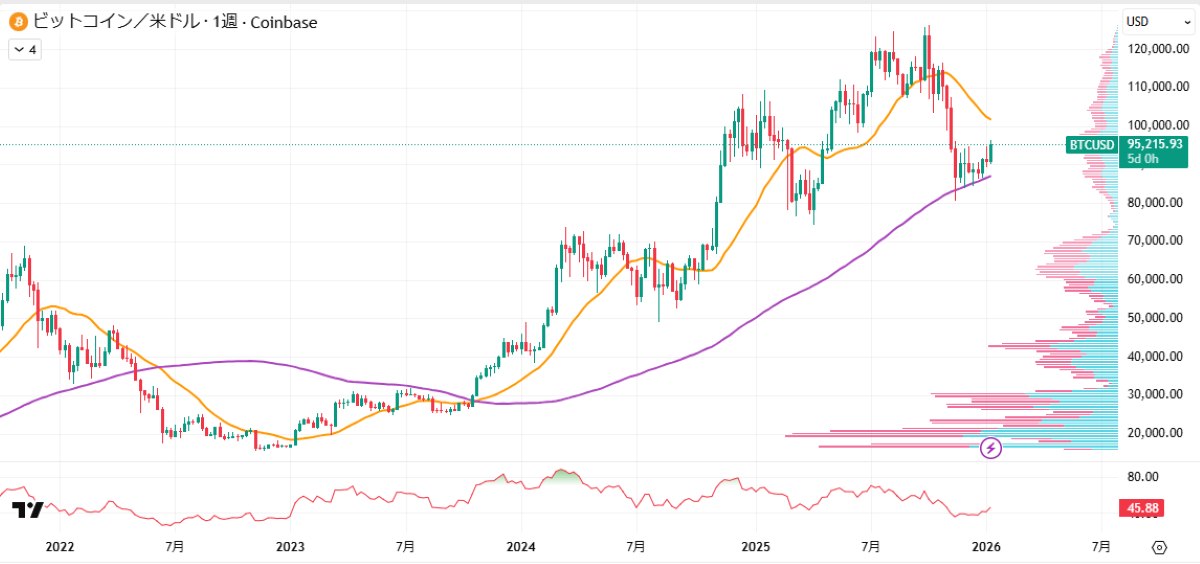Click the 2026 label on time axis

tap(986, 547)
